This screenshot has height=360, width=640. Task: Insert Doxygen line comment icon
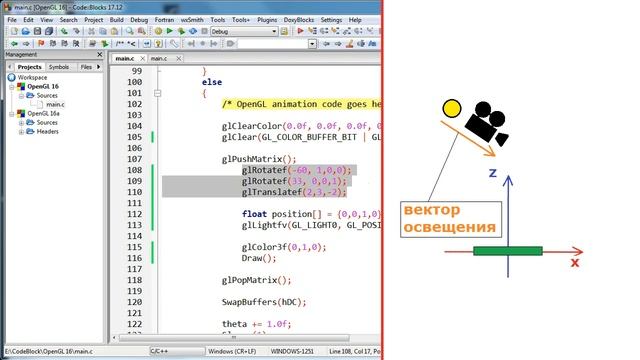click(131, 43)
